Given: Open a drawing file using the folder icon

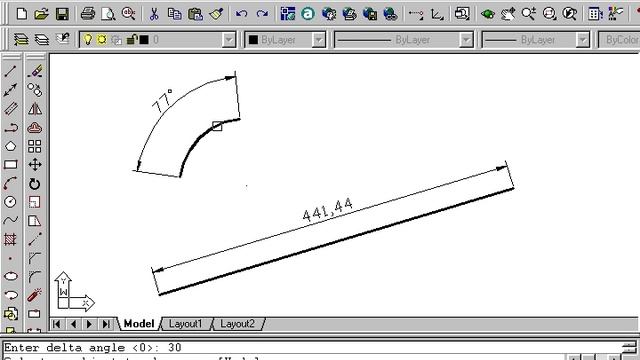Looking at the screenshot, I should click(x=42, y=14).
